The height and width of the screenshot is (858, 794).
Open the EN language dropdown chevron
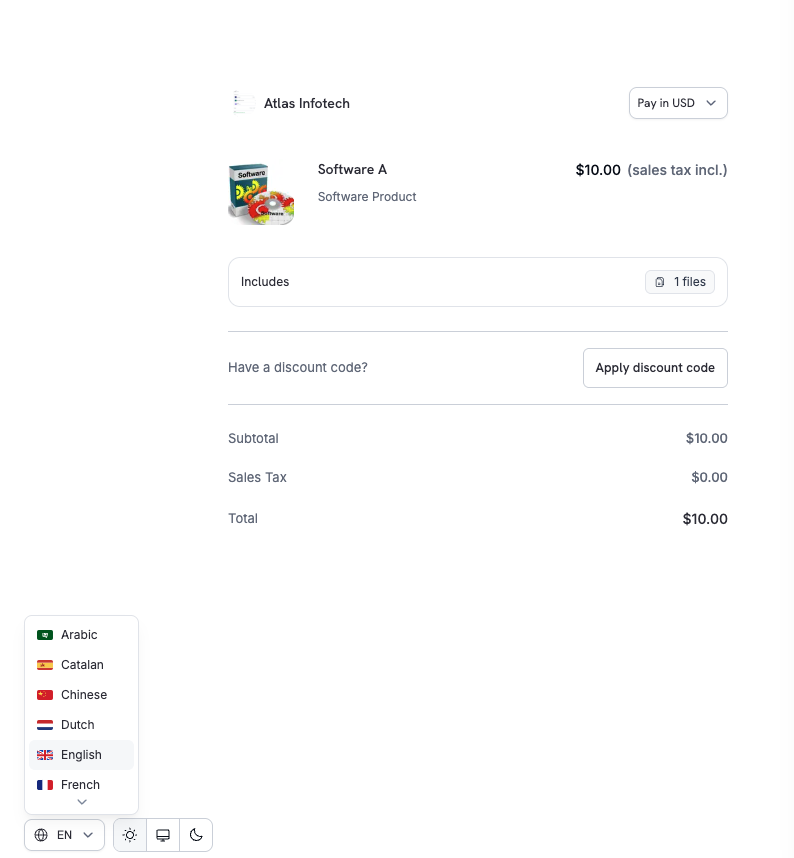[87, 835]
